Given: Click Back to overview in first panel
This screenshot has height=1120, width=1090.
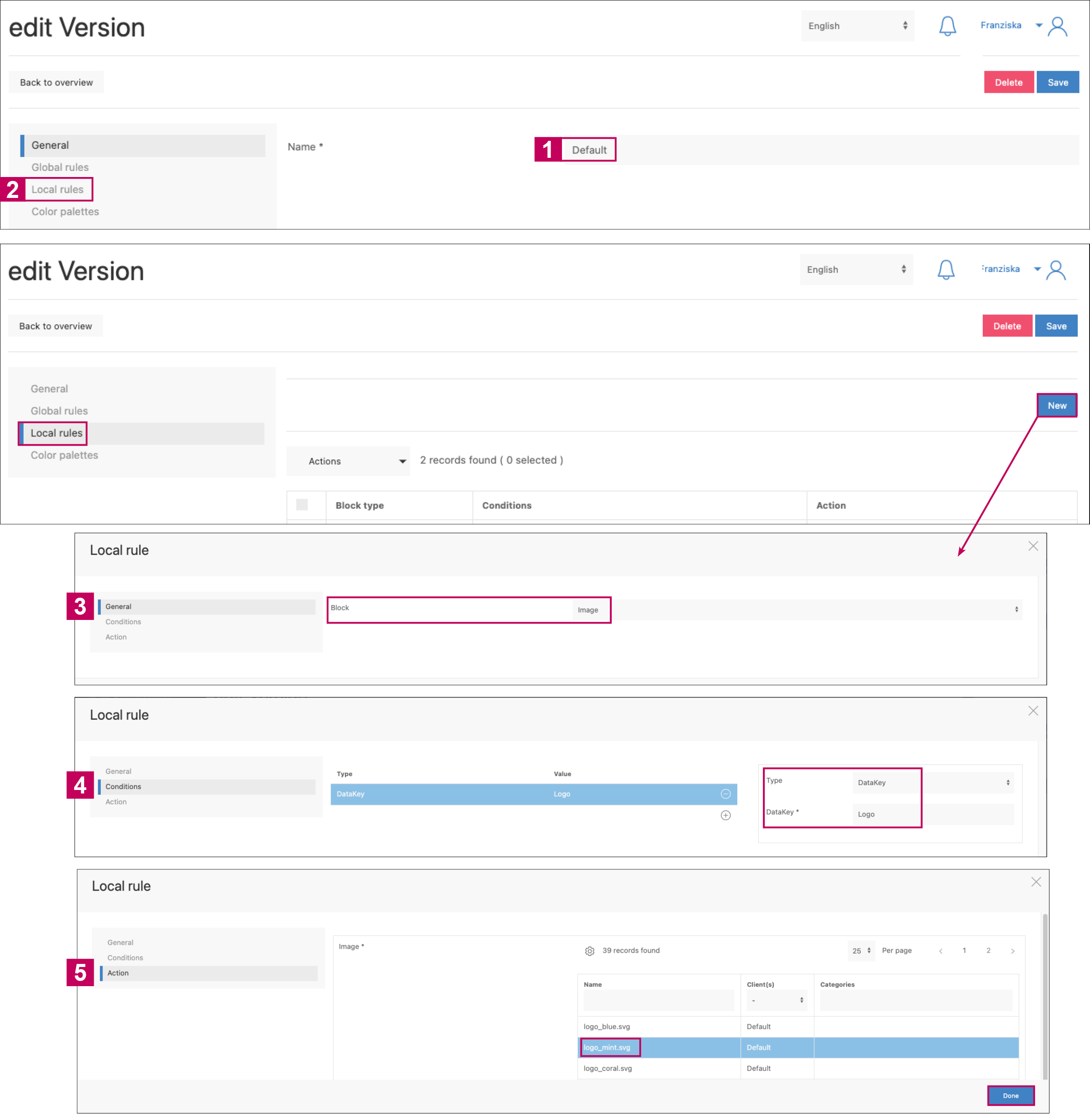Looking at the screenshot, I should click(x=56, y=82).
